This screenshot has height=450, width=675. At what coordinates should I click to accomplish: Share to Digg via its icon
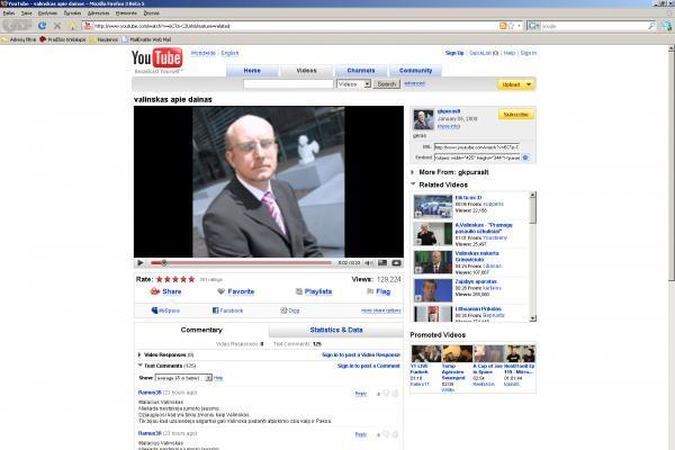coord(283,310)
